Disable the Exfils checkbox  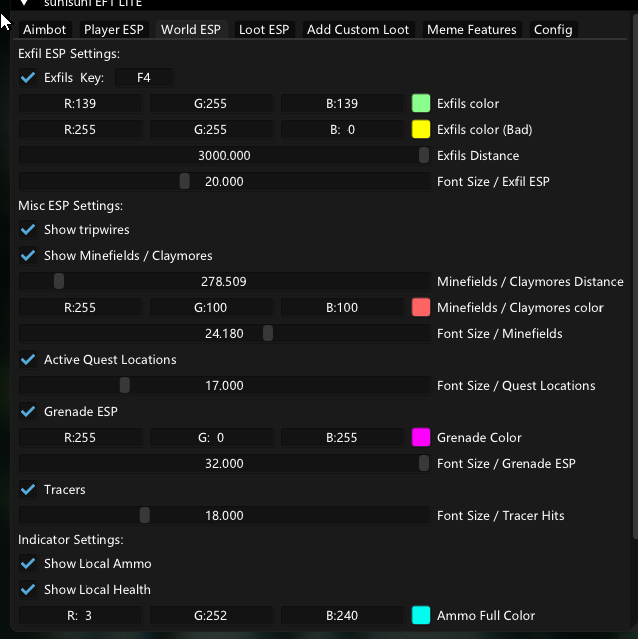(x=28, y=77)
